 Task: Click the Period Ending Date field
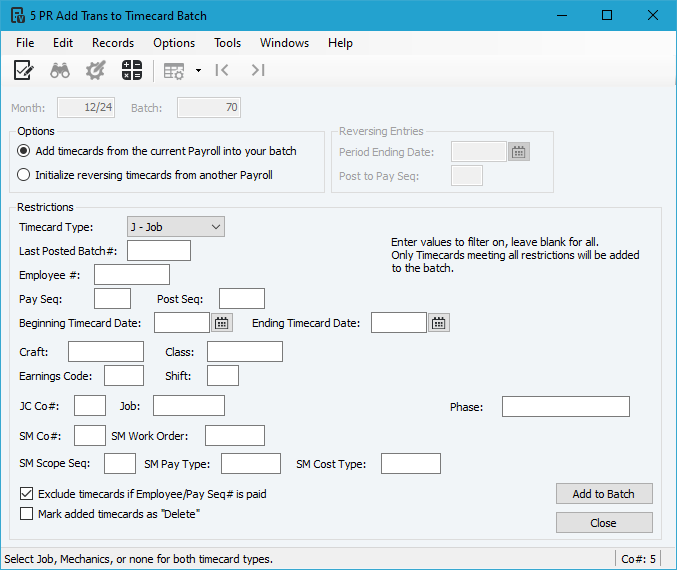coord(479,152)
